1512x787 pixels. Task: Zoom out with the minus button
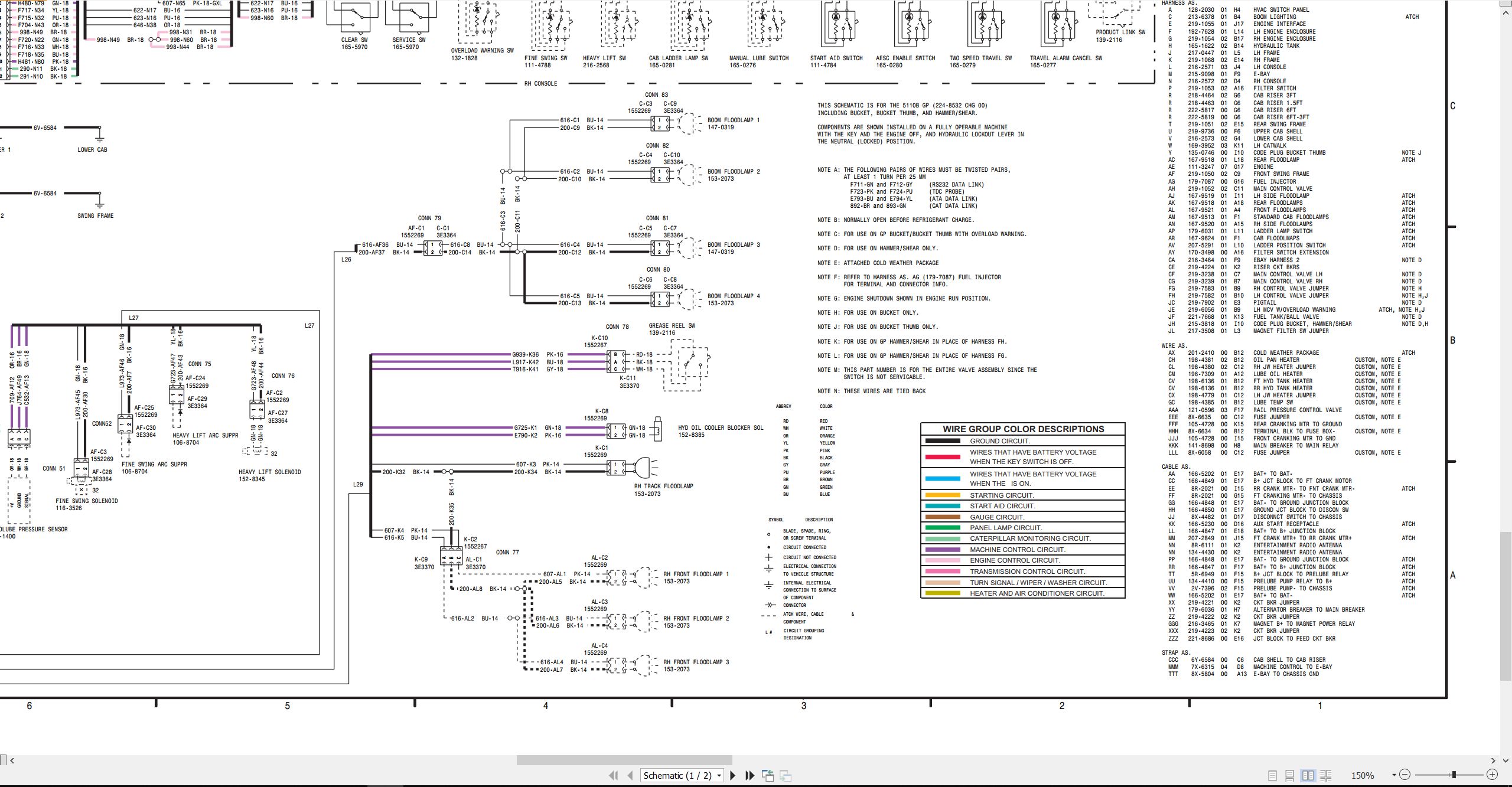[x=1405, y=775]
